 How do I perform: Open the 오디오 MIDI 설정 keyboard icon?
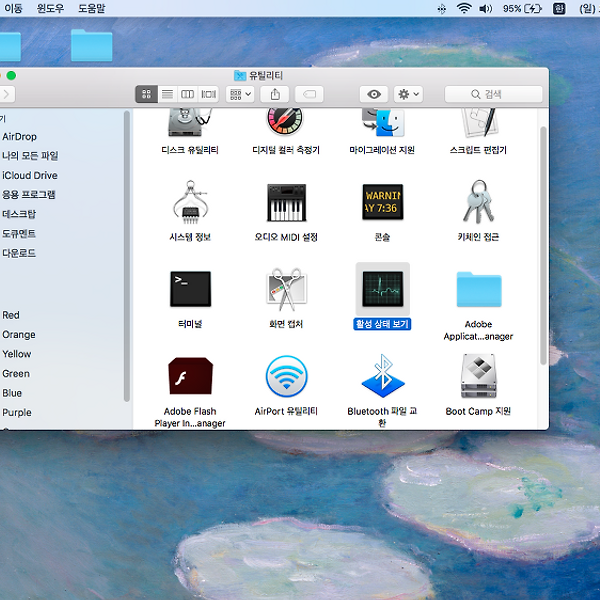click(286, 203)
